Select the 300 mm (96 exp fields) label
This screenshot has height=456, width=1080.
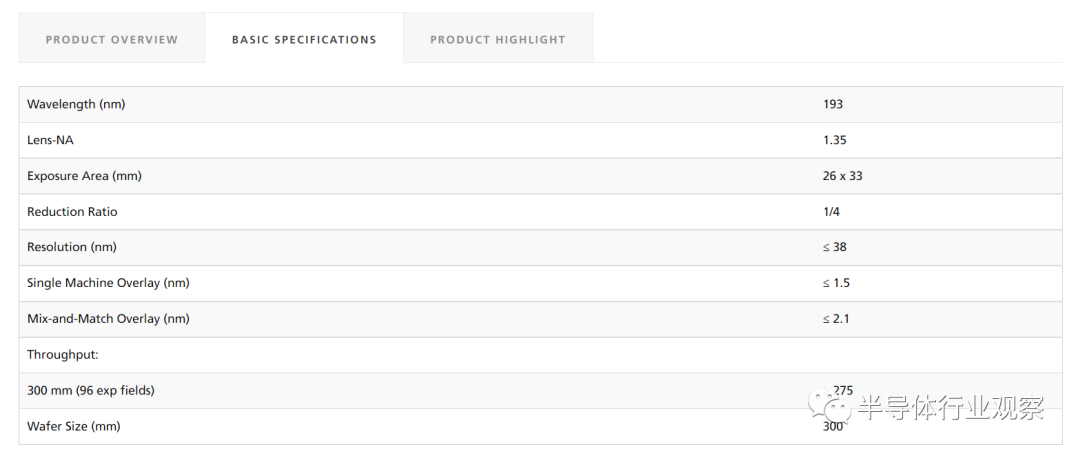coord(91,390)
